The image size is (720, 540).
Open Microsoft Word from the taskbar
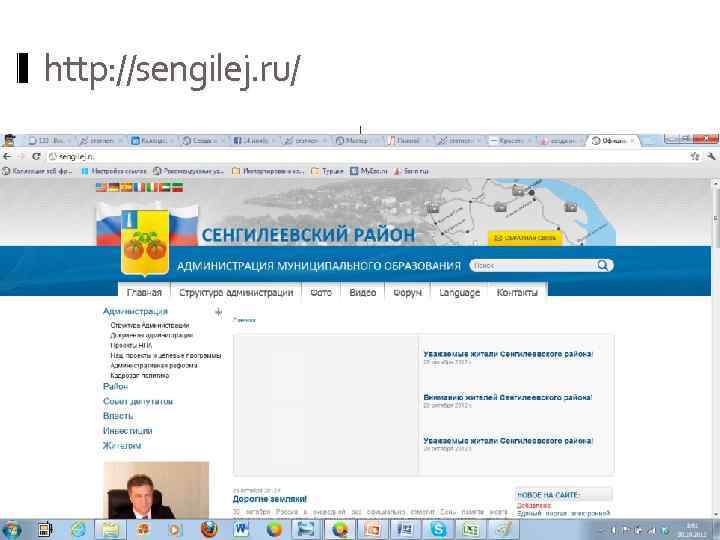[x=241, y=529]
